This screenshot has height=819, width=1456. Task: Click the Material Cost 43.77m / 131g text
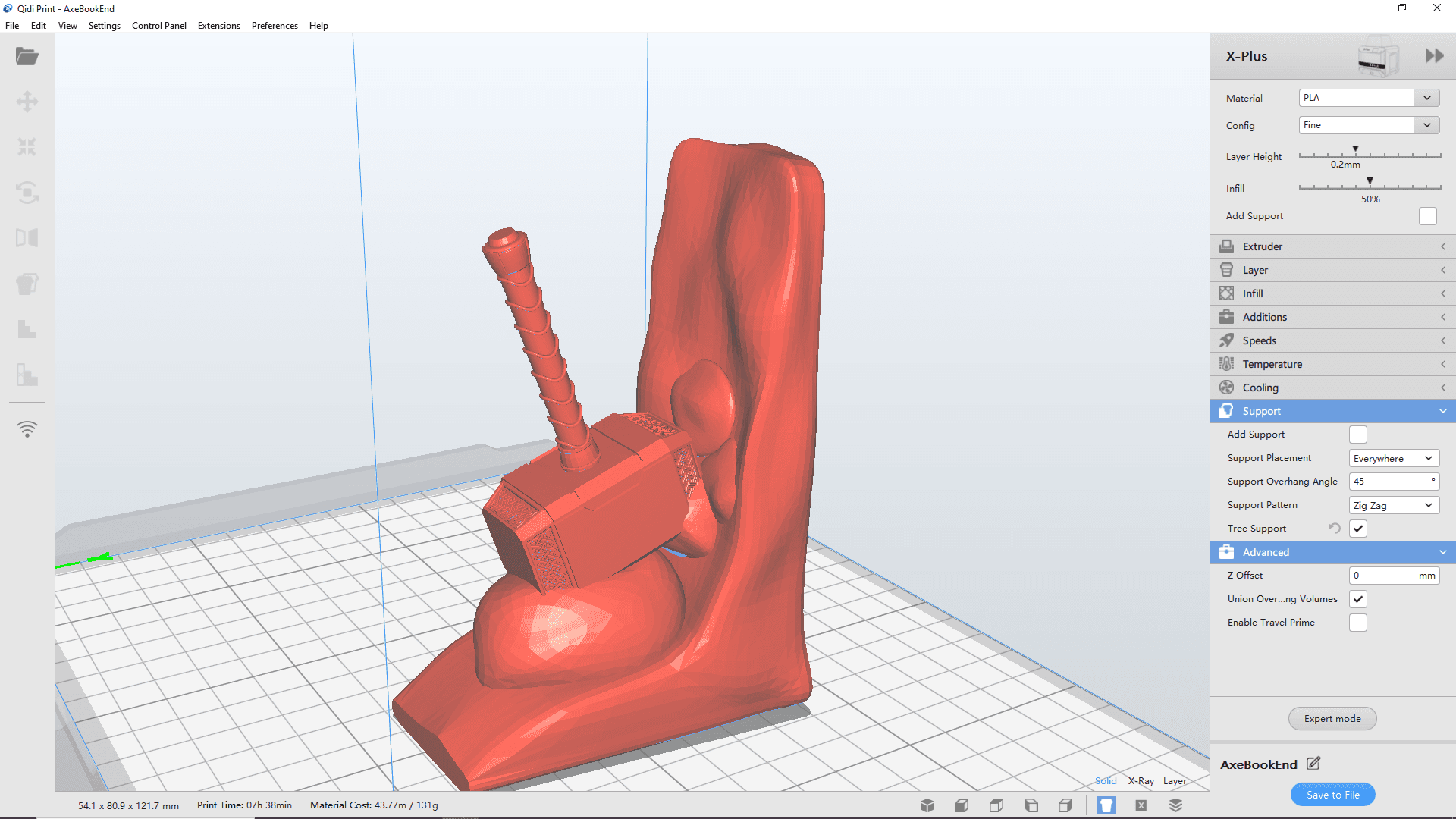374,805
